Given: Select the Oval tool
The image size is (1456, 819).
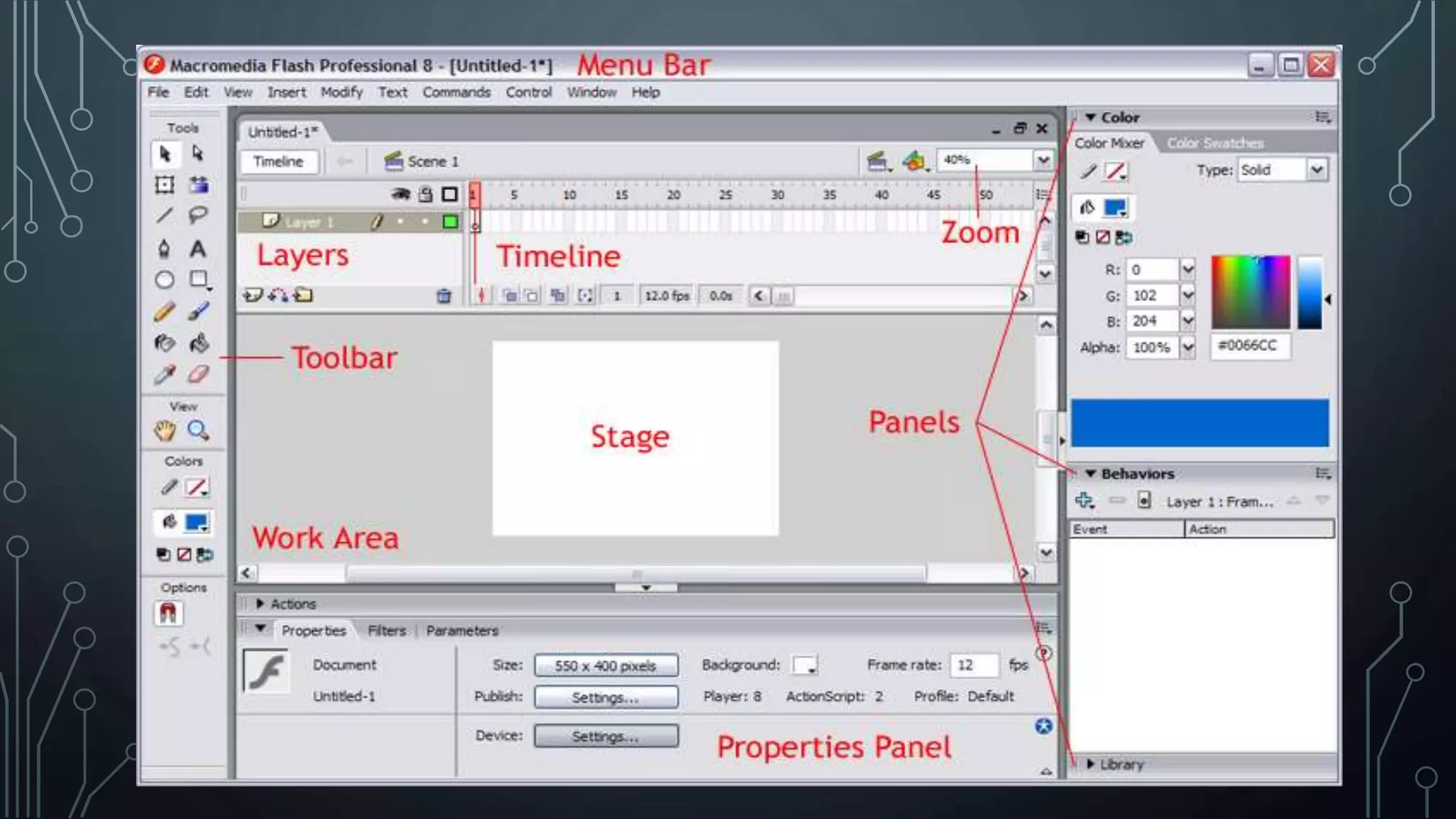Looking at the screenshot, I should [x=164, y=280].
